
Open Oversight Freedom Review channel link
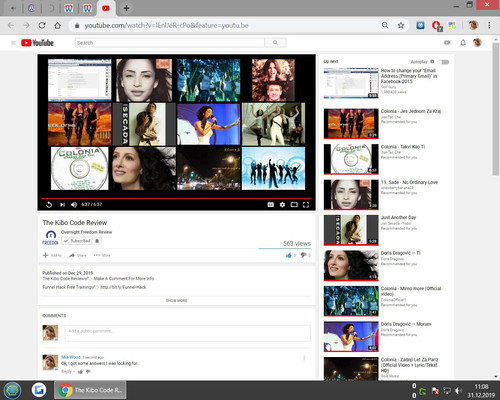pyautogui.click(x=86, y=232)
